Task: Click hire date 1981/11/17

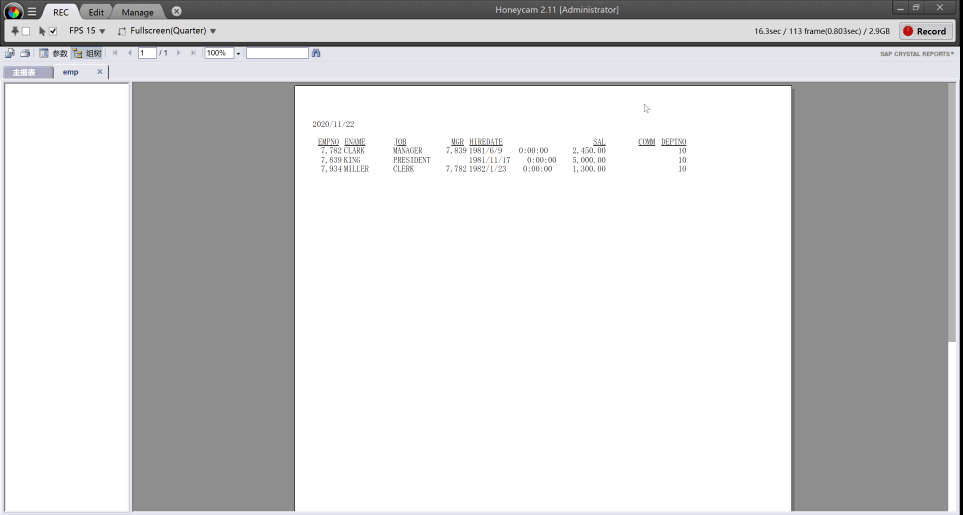Action: tap(489, 160)
